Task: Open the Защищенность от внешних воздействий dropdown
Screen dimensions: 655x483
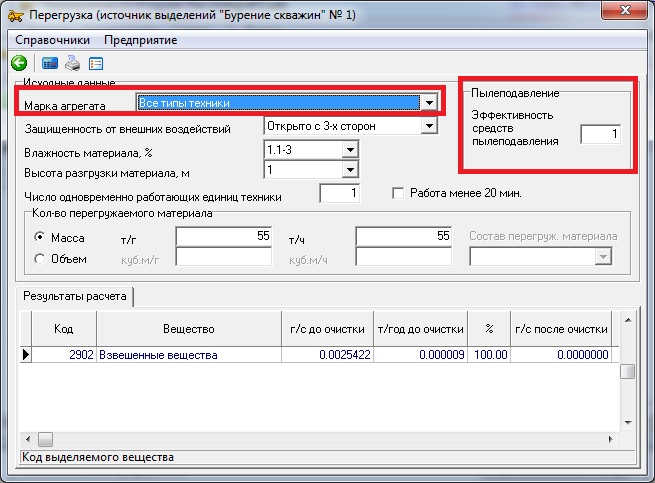Action: [428, 127]
